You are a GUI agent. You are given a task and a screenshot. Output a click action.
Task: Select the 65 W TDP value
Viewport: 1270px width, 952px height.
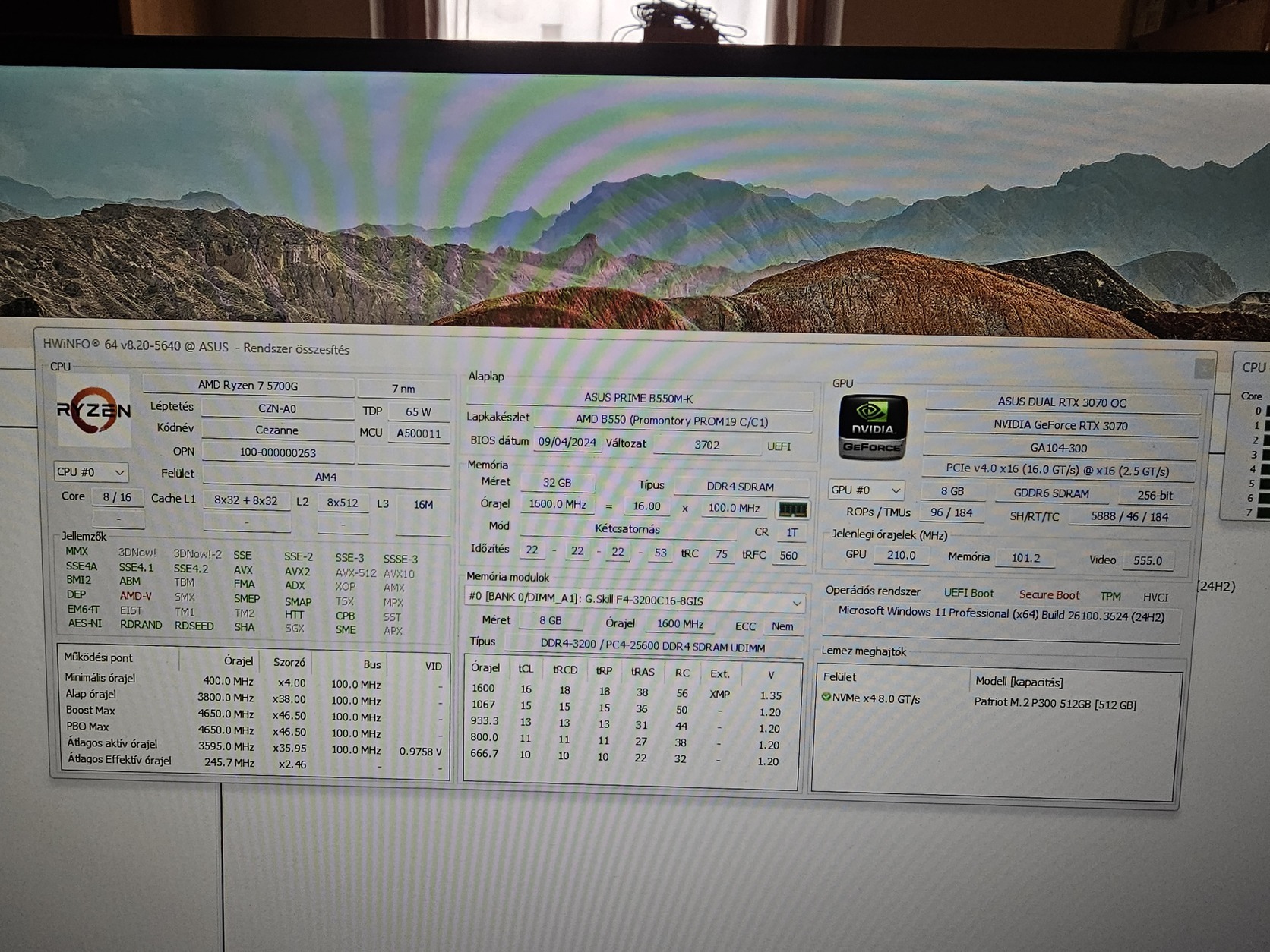(x=418, y=411)
